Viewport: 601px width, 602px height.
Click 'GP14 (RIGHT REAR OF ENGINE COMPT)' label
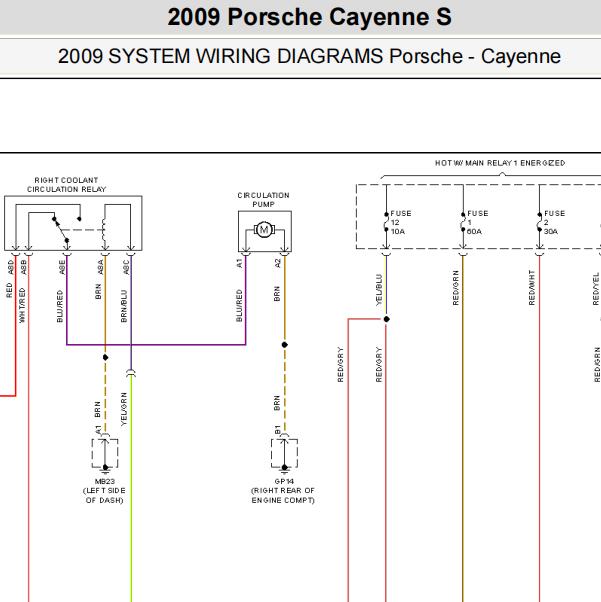pos(283,491)
